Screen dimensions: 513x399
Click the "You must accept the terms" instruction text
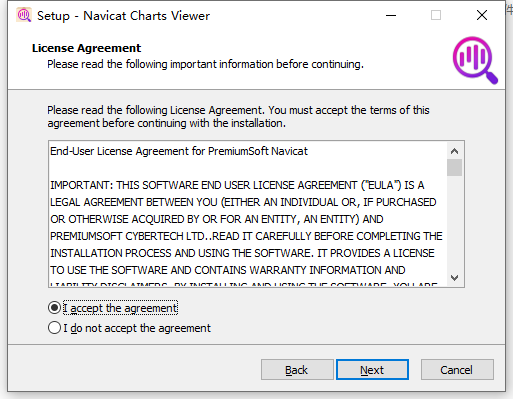pyautogui.click(x=349, y=110)
